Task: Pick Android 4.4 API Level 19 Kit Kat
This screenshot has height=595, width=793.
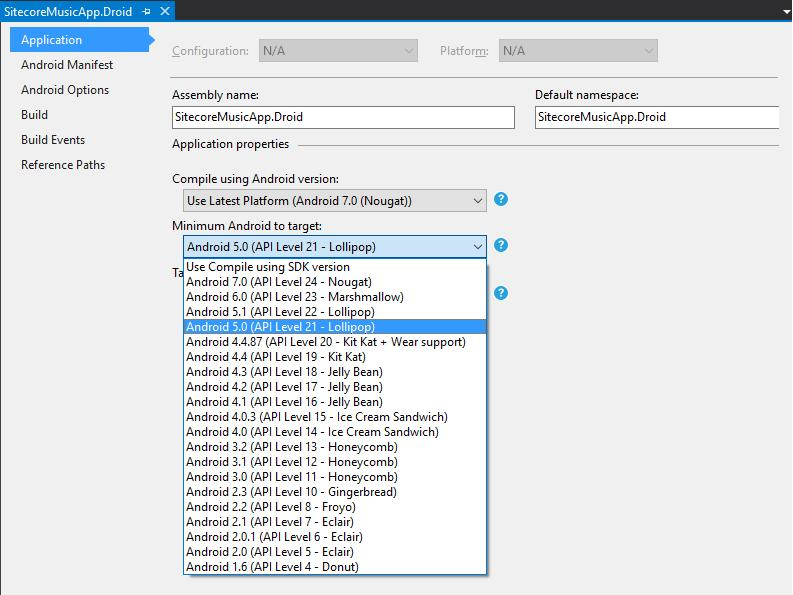Action: [x=335, y=357]
